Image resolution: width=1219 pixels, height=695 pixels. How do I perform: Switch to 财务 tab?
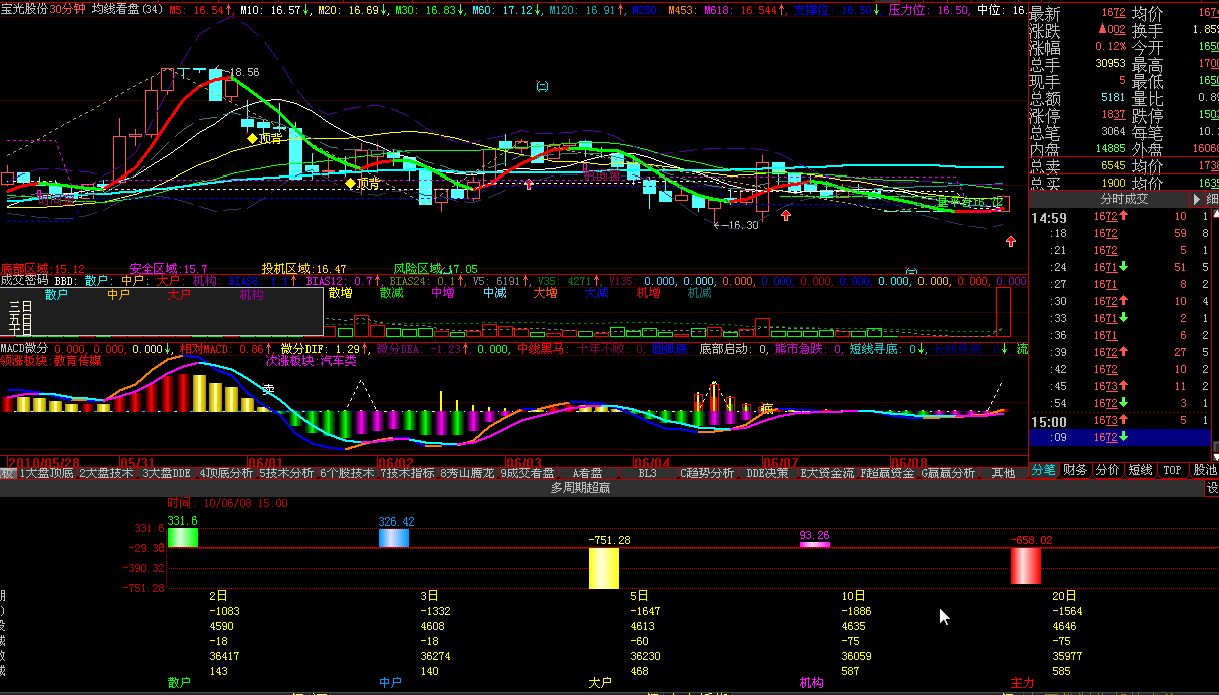coord(1076,469)
